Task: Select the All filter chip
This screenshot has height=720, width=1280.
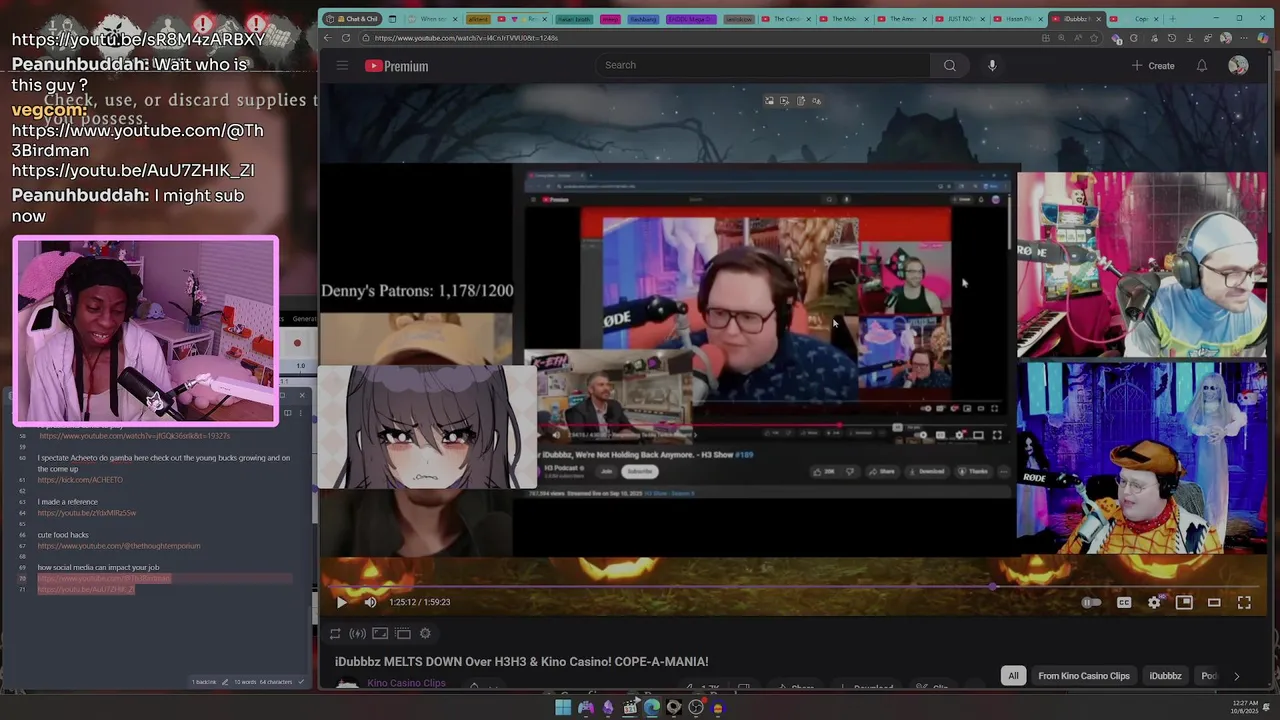Action: [x=1013, y=676]
